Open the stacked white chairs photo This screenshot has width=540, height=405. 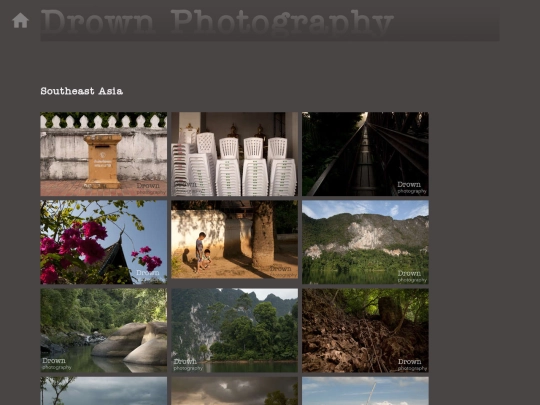235,154
